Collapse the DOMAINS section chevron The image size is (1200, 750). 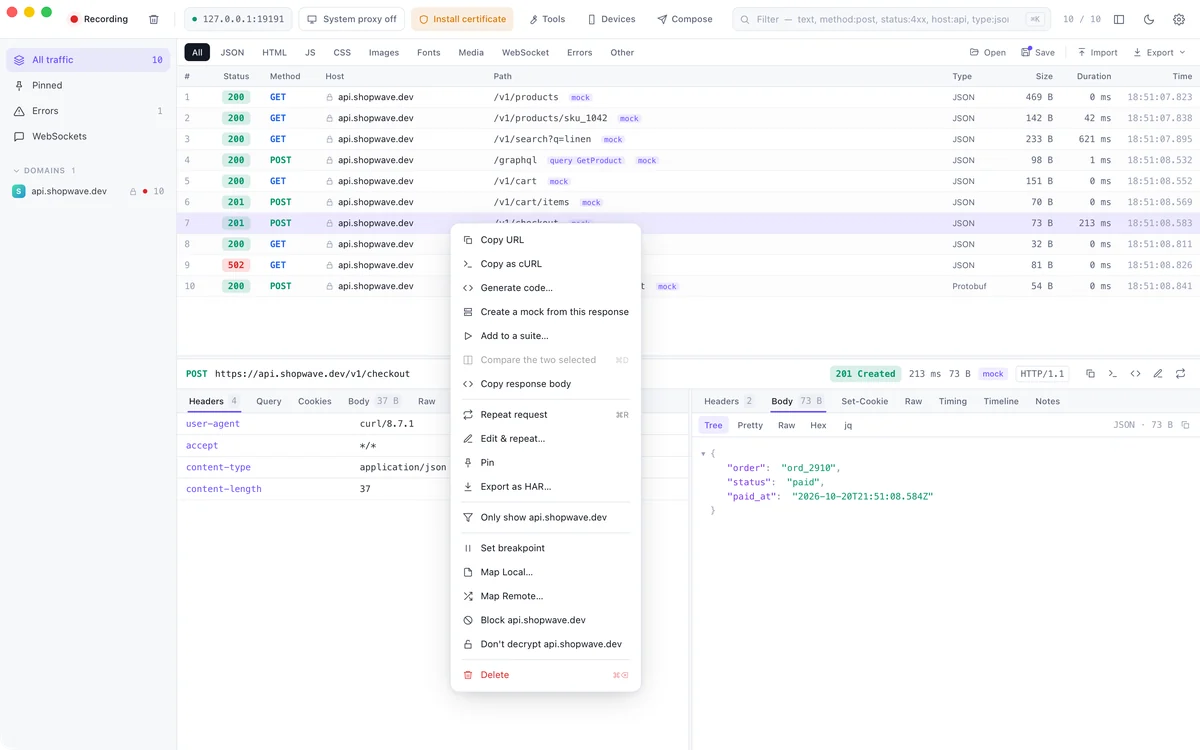[x=16, y=171]
